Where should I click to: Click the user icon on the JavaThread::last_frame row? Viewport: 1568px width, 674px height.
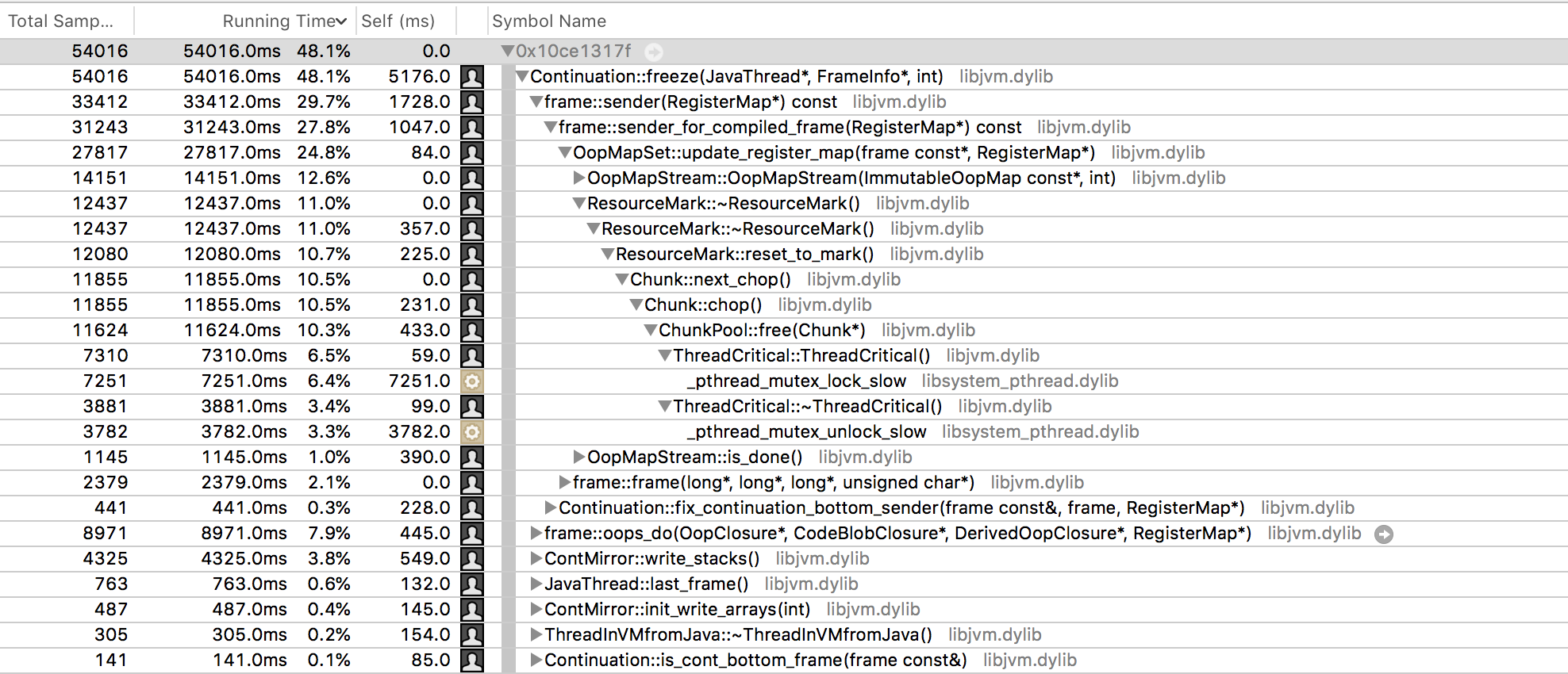[x=472, y=584]
